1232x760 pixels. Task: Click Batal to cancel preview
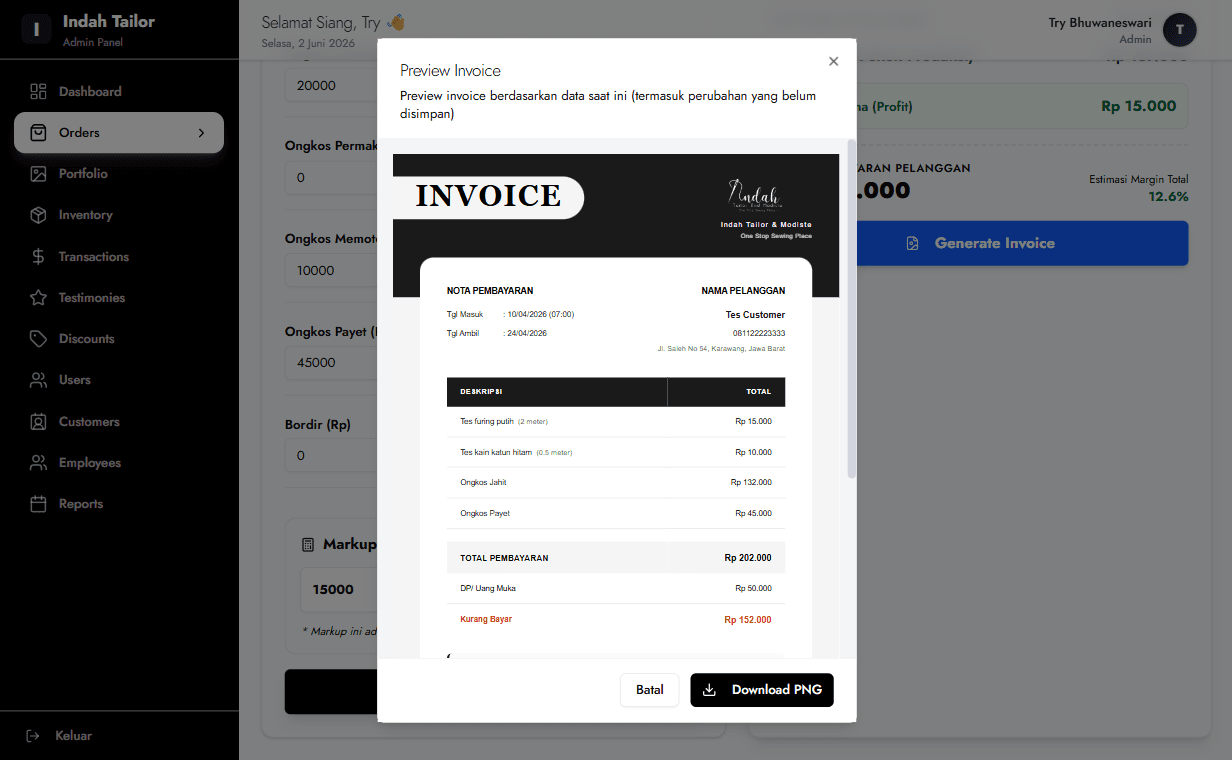pyautogui.click(x=650, y=690)
